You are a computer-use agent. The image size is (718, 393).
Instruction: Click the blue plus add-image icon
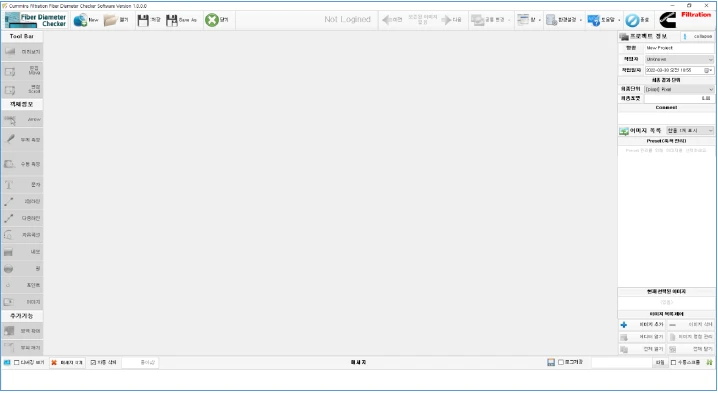(x=624, y=325)
